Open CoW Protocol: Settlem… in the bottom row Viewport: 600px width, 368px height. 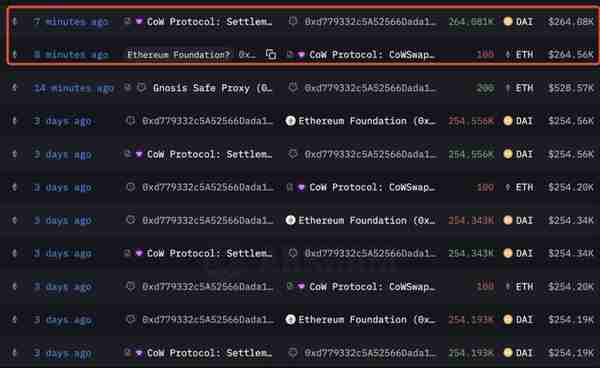pyautogui.click(x=209, y=353)
